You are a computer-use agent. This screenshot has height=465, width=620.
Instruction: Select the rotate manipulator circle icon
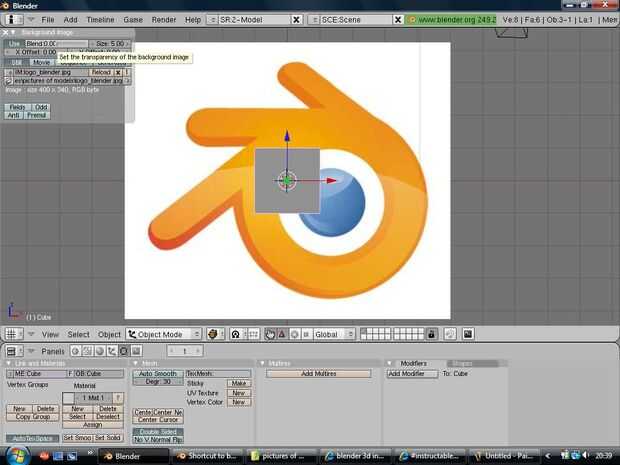tap(295, 334)
